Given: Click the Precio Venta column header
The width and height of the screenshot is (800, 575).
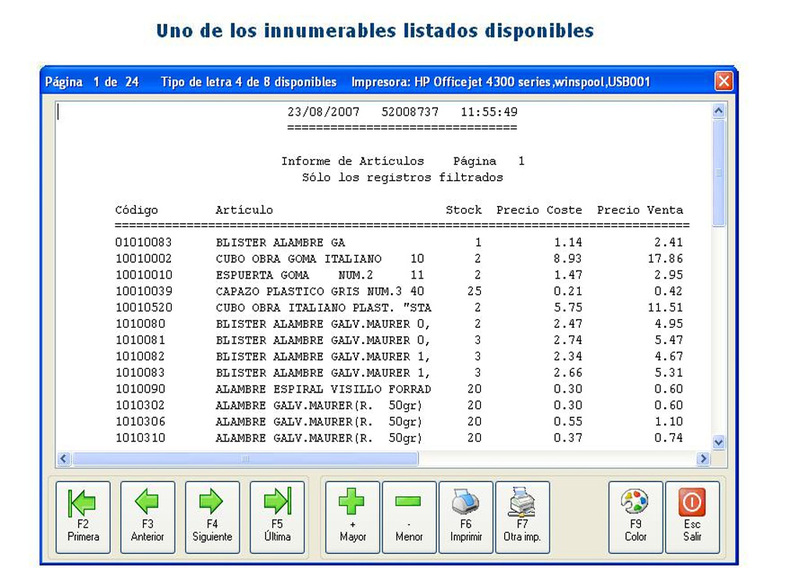Looking at the screenshot, I should coord(640,210).
